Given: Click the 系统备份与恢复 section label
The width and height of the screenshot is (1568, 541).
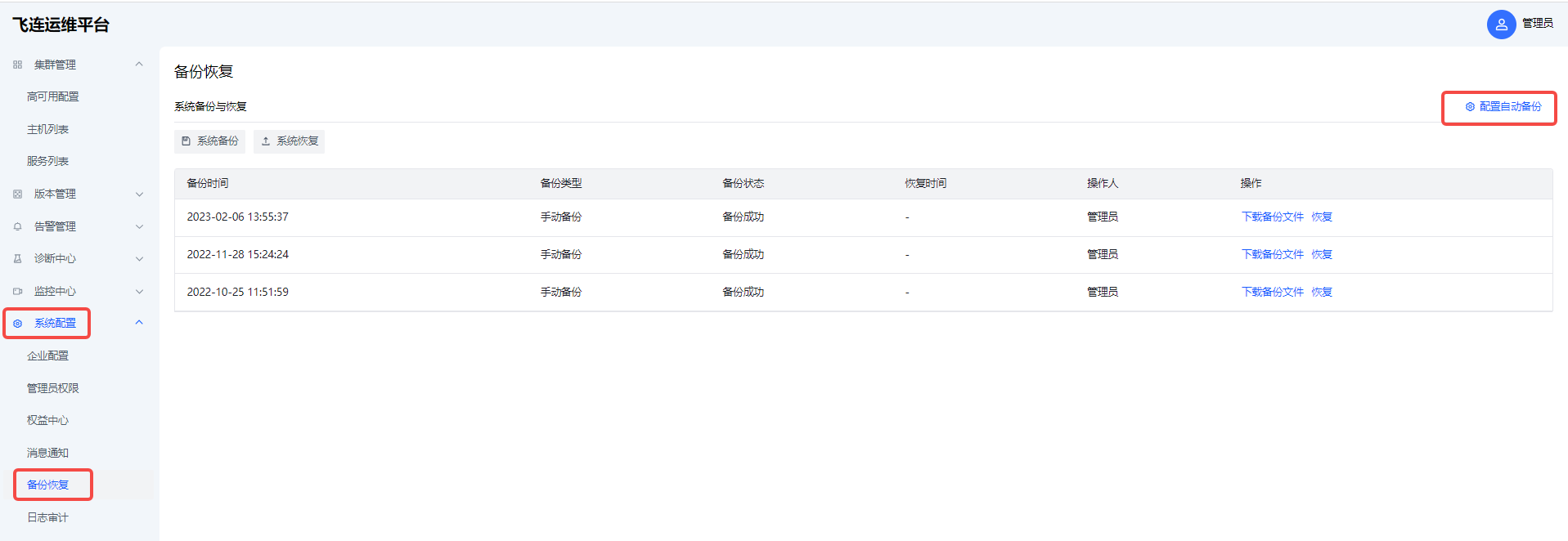Looking at the screenshot, I should [210, 106].
